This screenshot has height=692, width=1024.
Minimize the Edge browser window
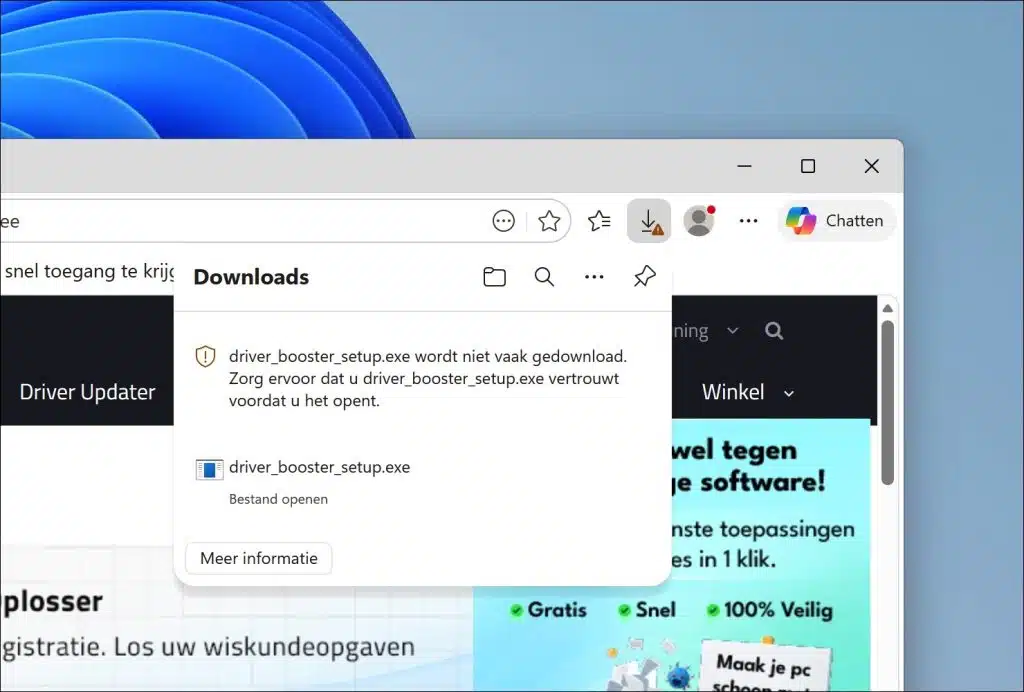[x=744, y=166]
